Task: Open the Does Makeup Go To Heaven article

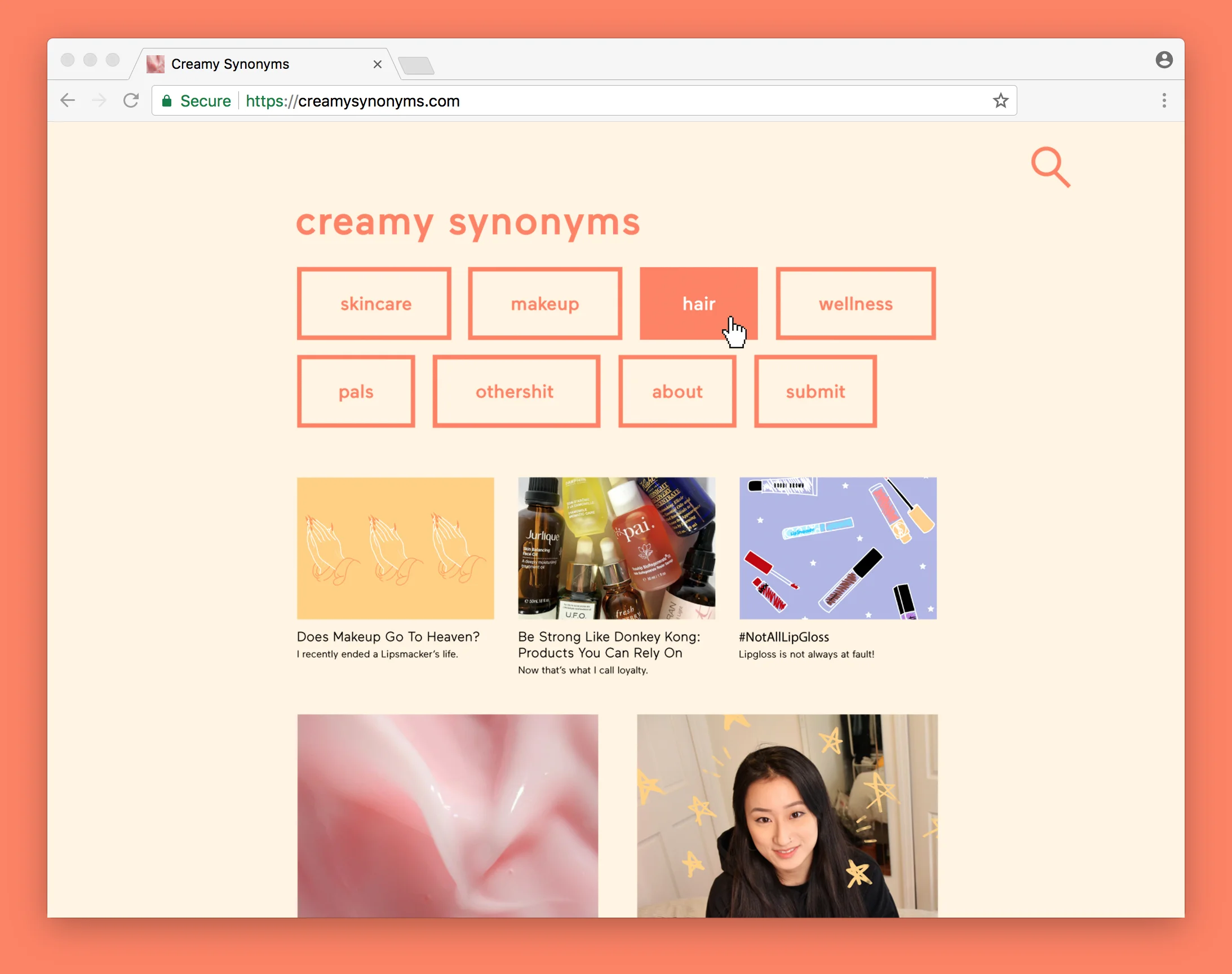Action: (x=388, y=636)
